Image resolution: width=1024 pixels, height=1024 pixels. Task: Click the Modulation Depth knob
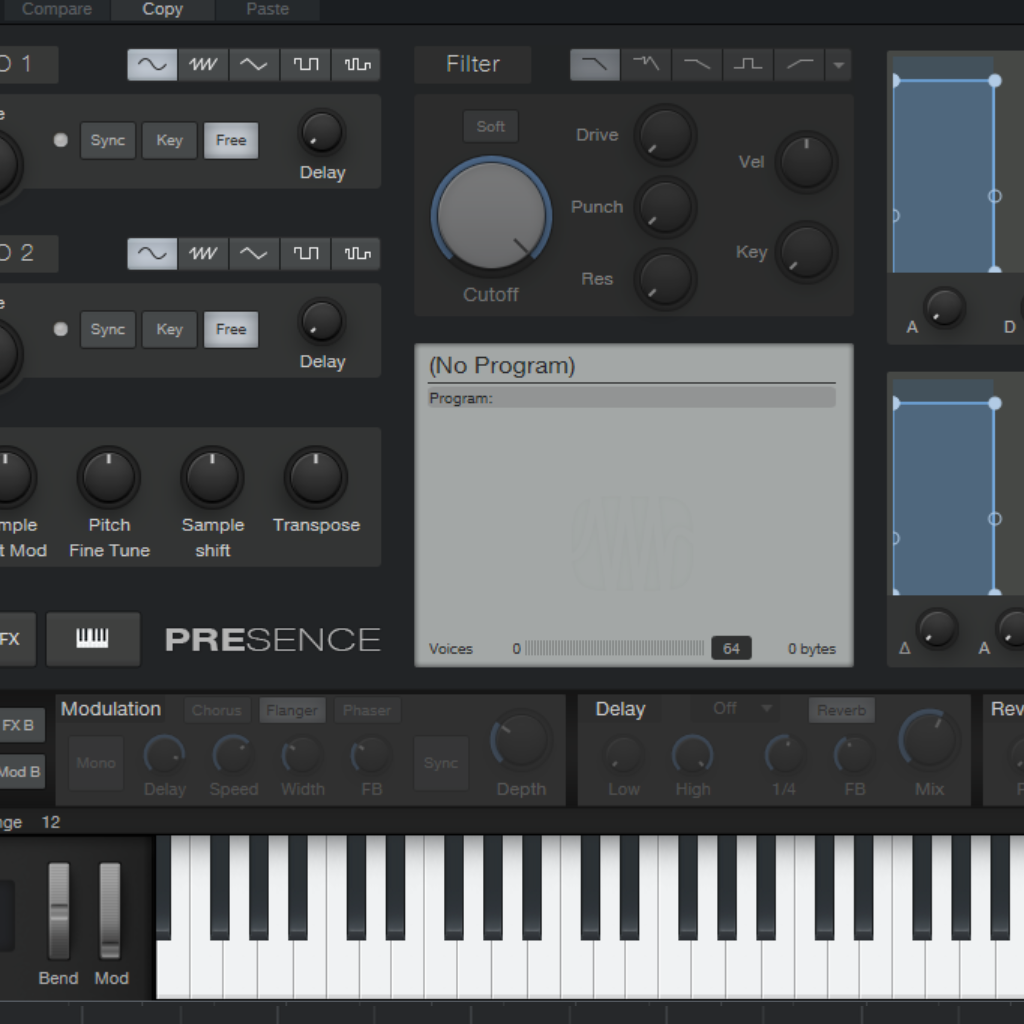pos(521,741)
